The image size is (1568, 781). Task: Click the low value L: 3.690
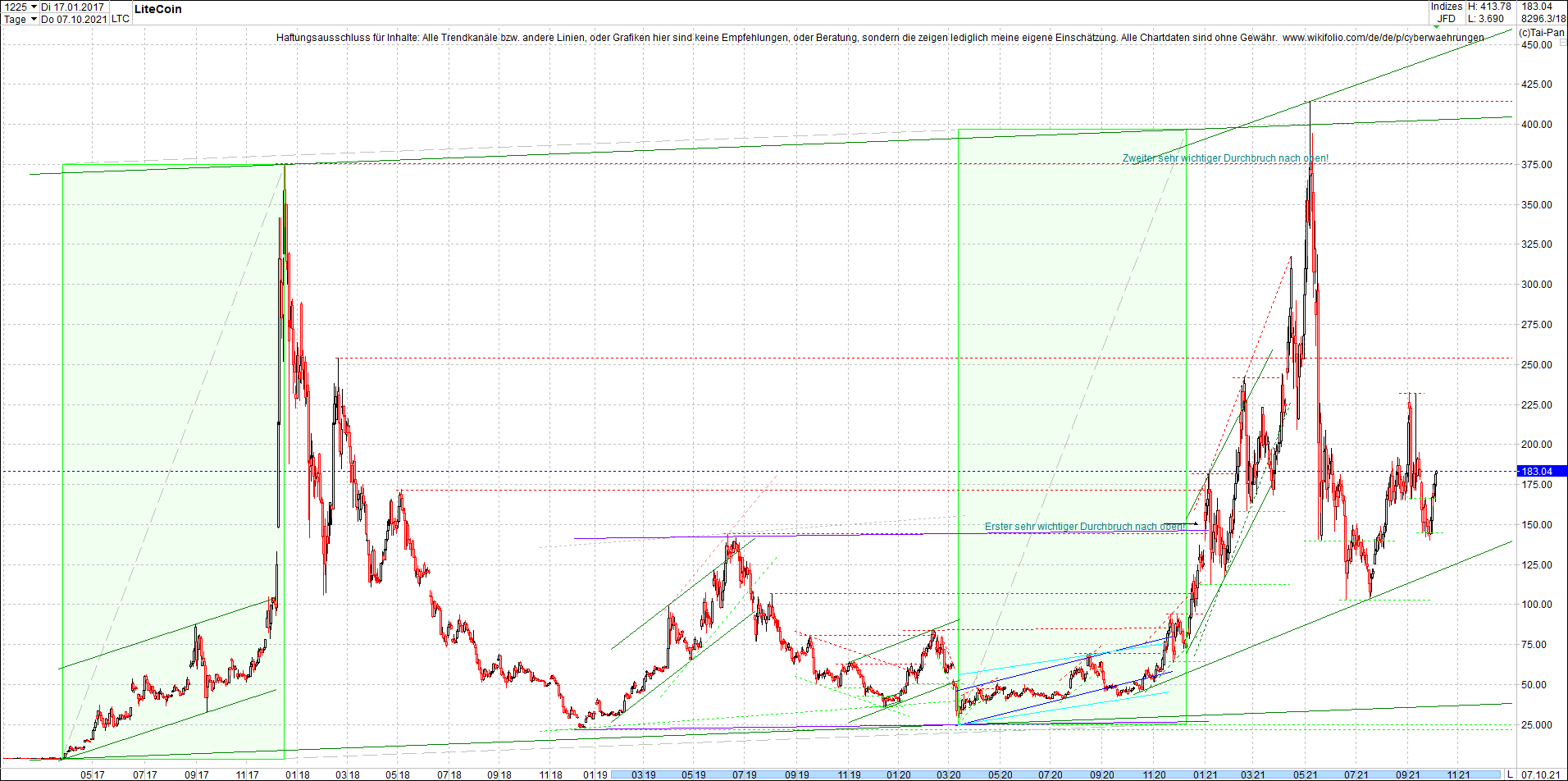[x=1486, y=19]
